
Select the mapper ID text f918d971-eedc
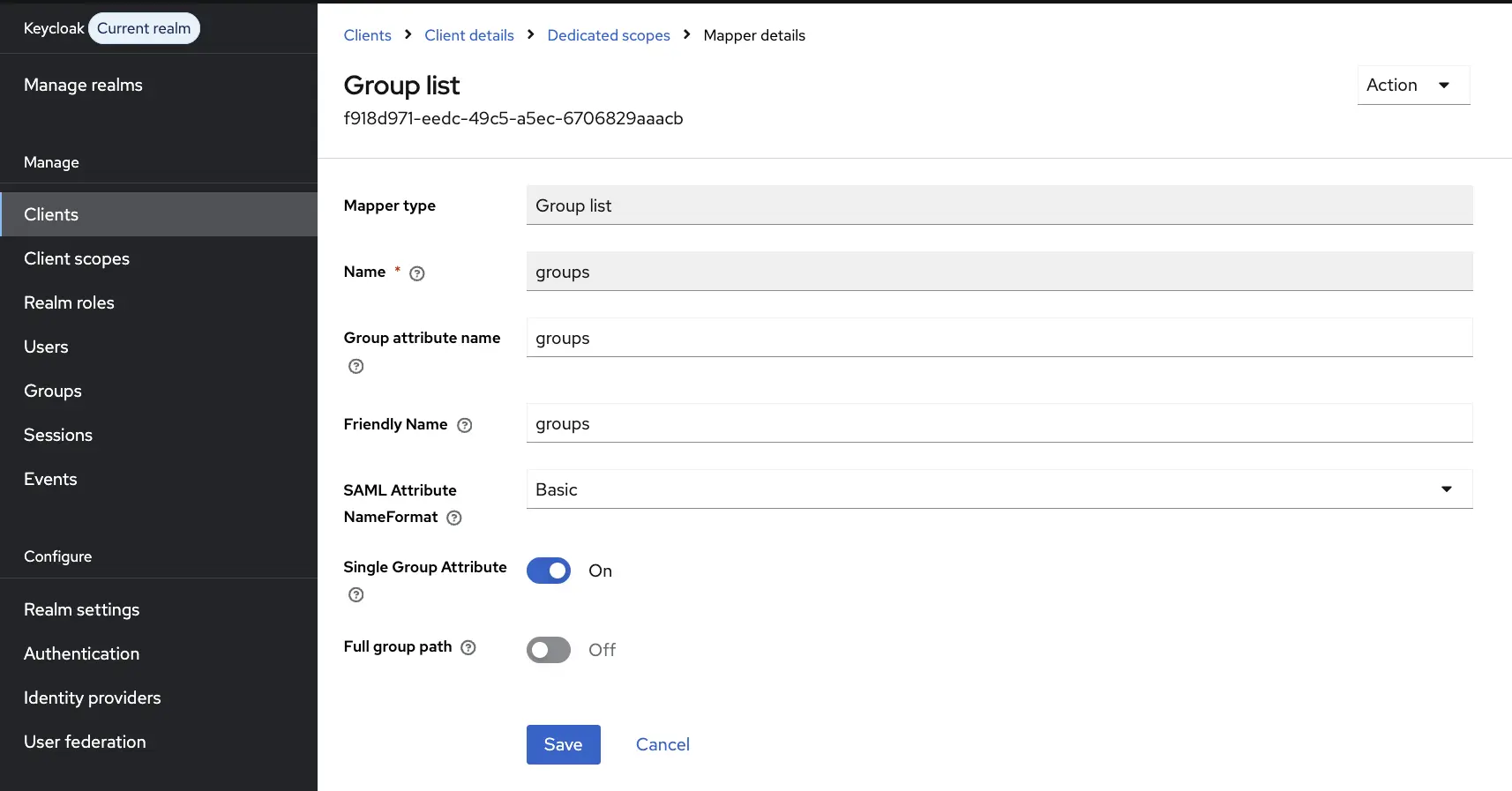tap(513, 118)
